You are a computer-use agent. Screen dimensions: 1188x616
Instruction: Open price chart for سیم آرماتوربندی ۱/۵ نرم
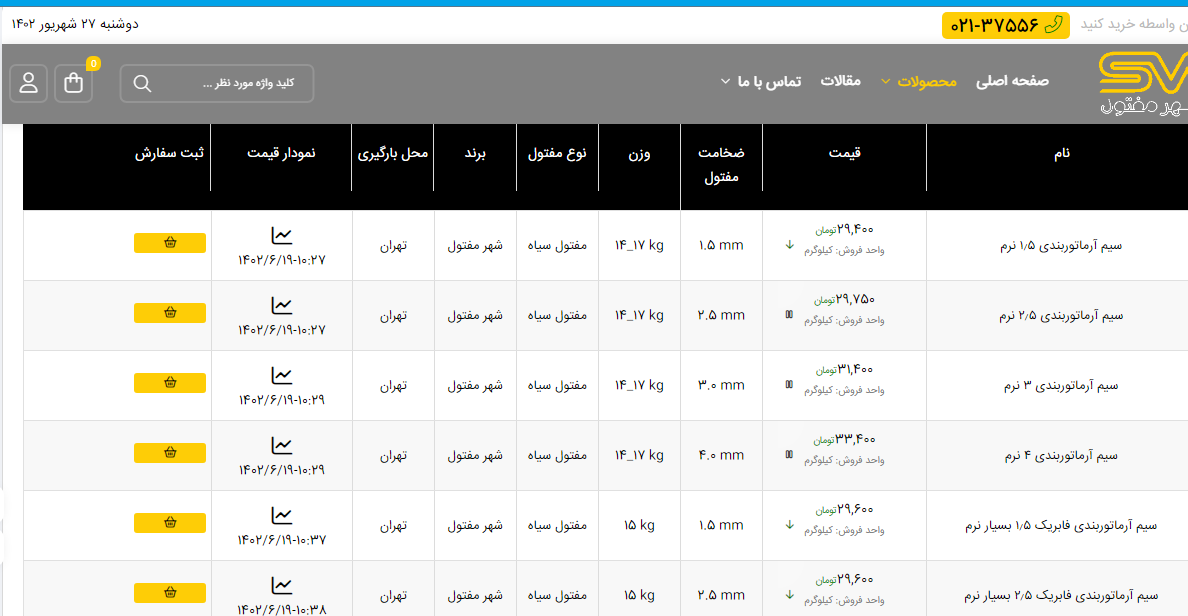click(x=282, y=236)
